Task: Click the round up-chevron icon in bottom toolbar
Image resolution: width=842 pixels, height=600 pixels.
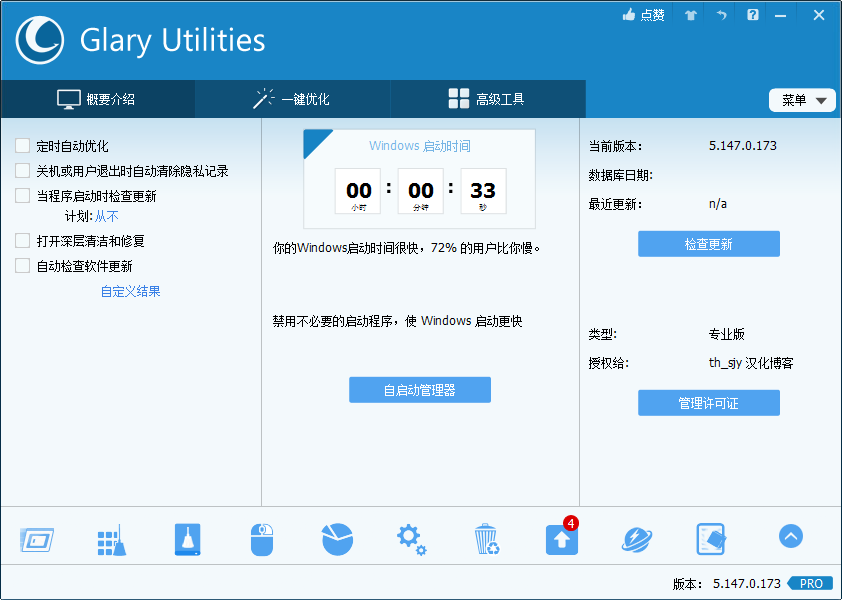Action: 790,536
